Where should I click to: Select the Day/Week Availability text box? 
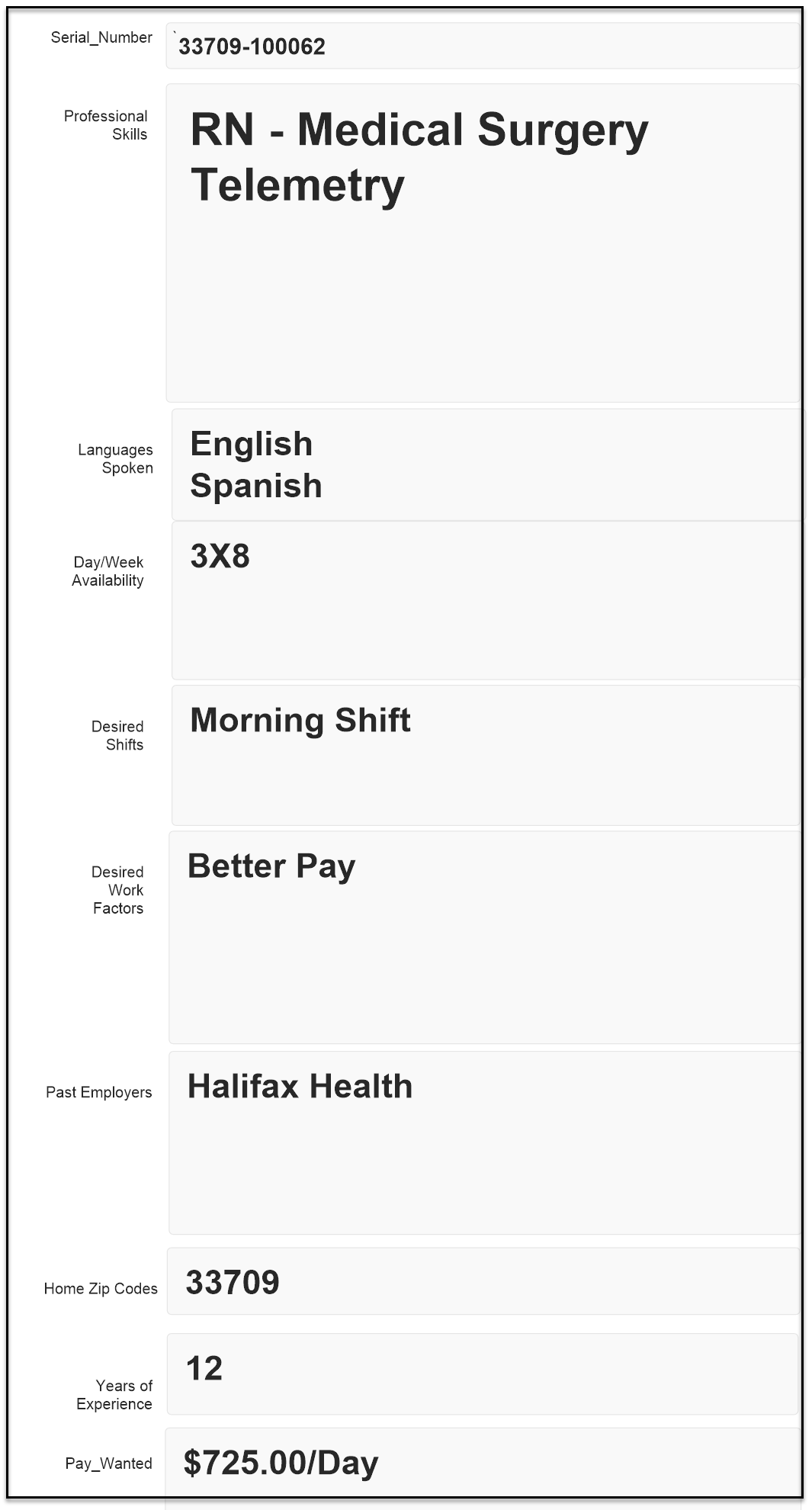coord(485,601)
